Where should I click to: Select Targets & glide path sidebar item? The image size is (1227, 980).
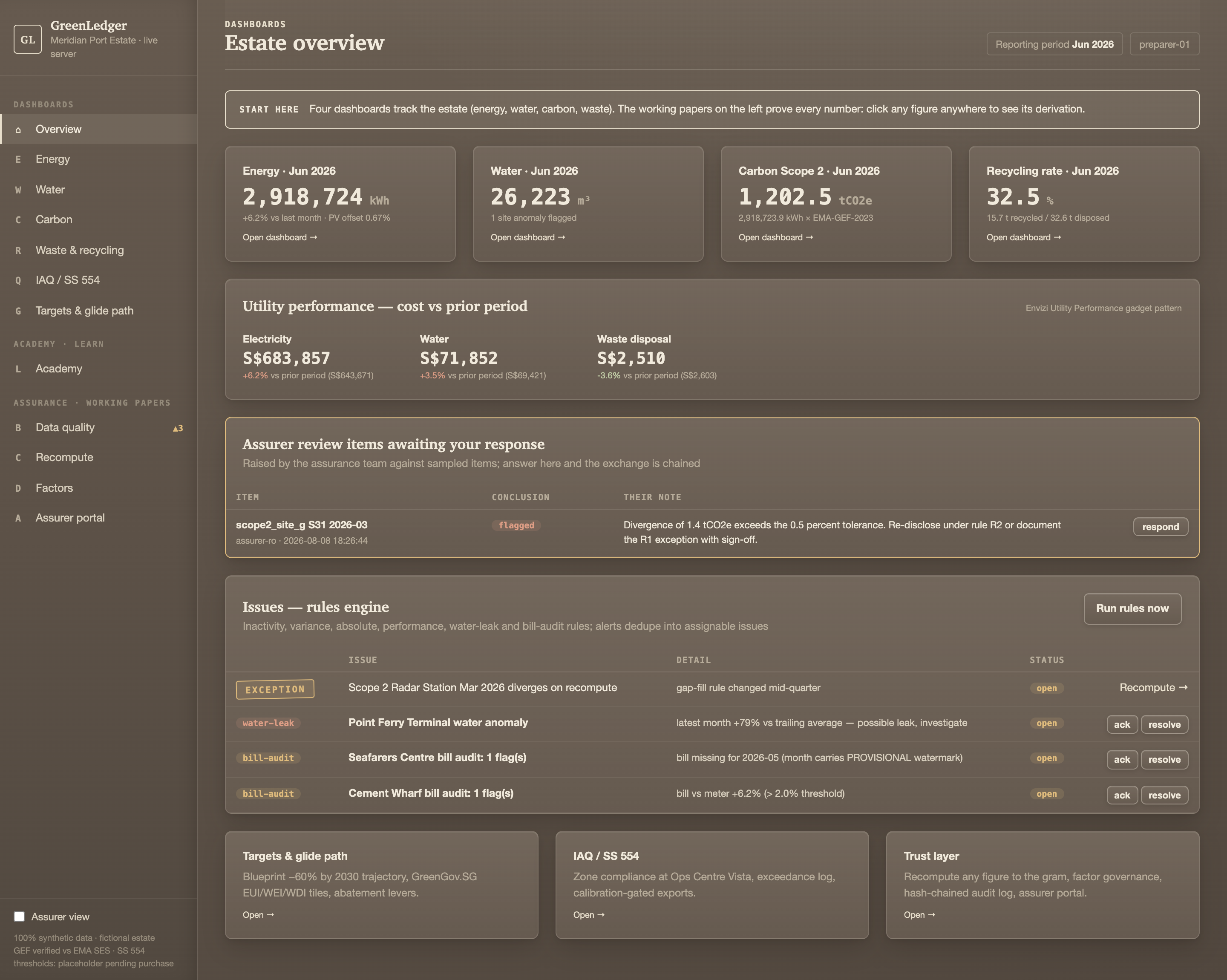click(x=98, y=311)
